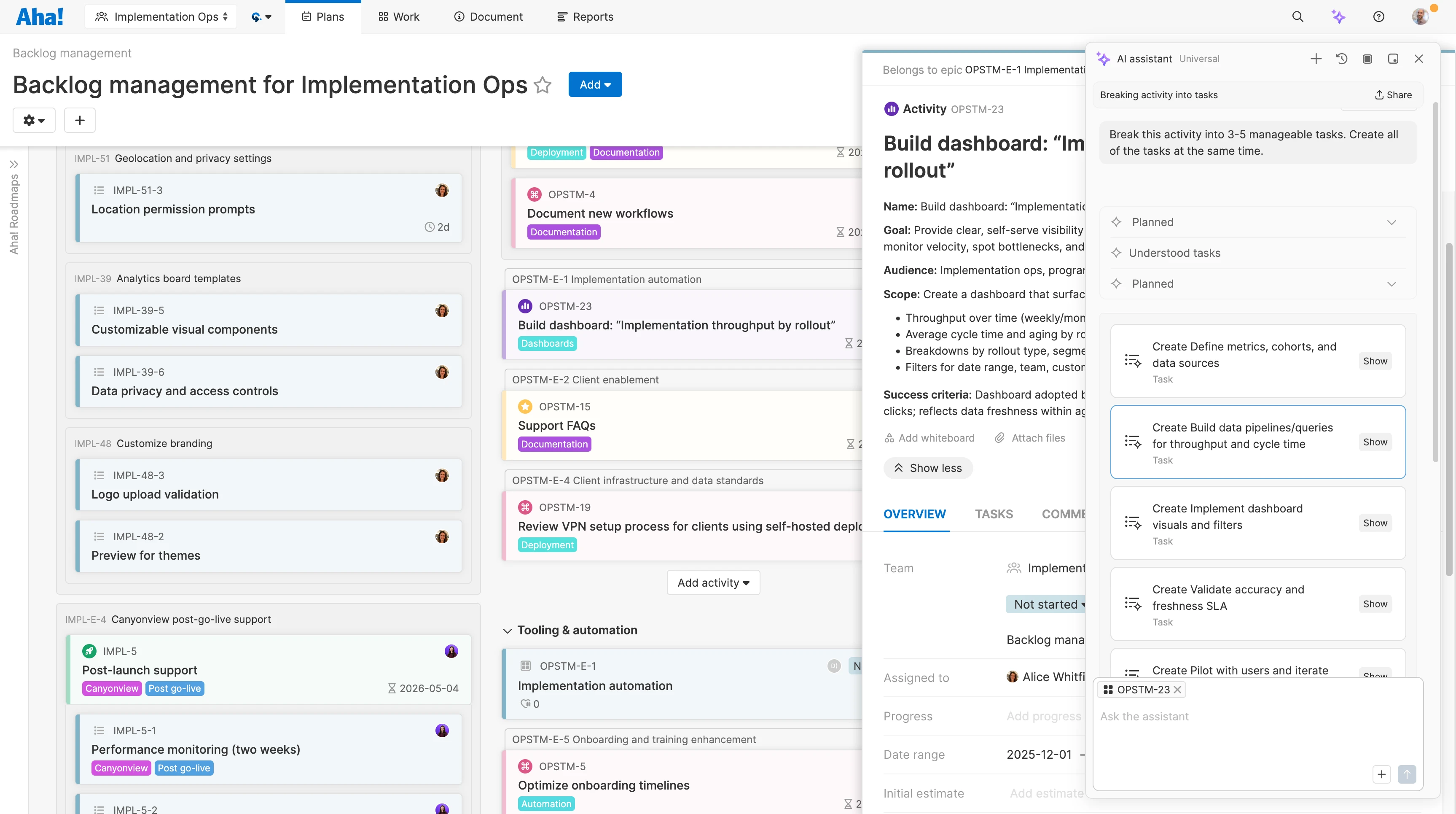Collapse the Tooling & automation section
This screenshot has height=814, width=1456.
pyautogui.click(x=507, y=631)
